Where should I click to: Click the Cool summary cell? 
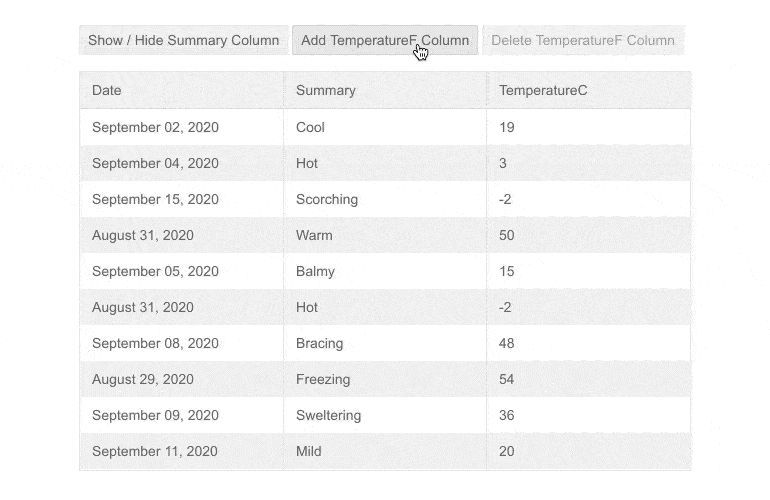(x=311, y=128)
